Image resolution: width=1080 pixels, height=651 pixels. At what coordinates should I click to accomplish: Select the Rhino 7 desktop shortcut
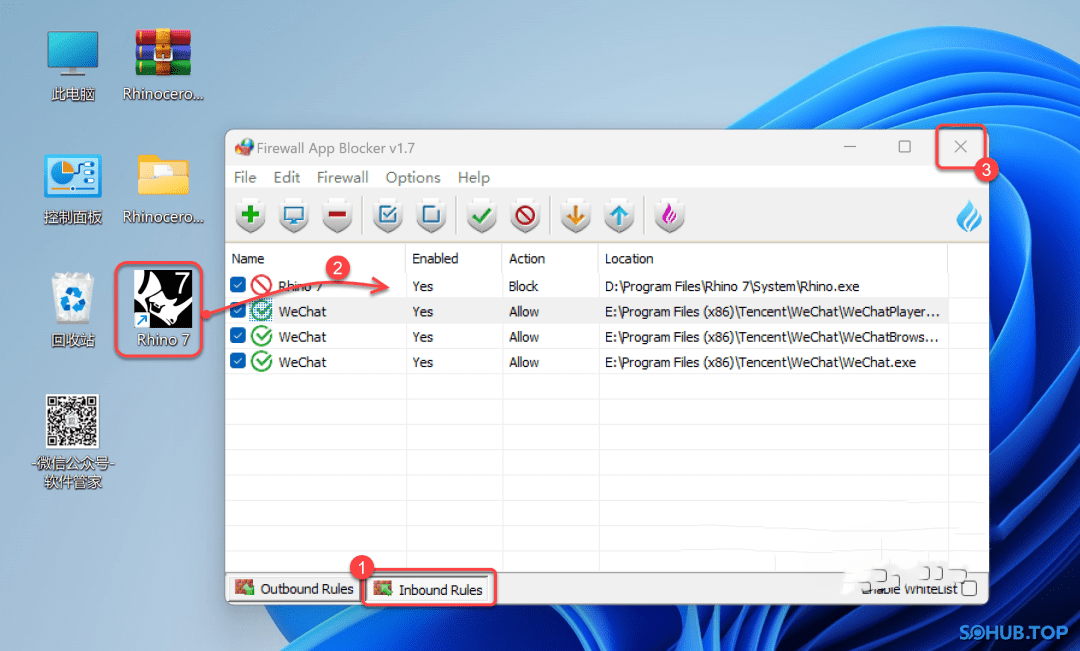coord(159,309)
